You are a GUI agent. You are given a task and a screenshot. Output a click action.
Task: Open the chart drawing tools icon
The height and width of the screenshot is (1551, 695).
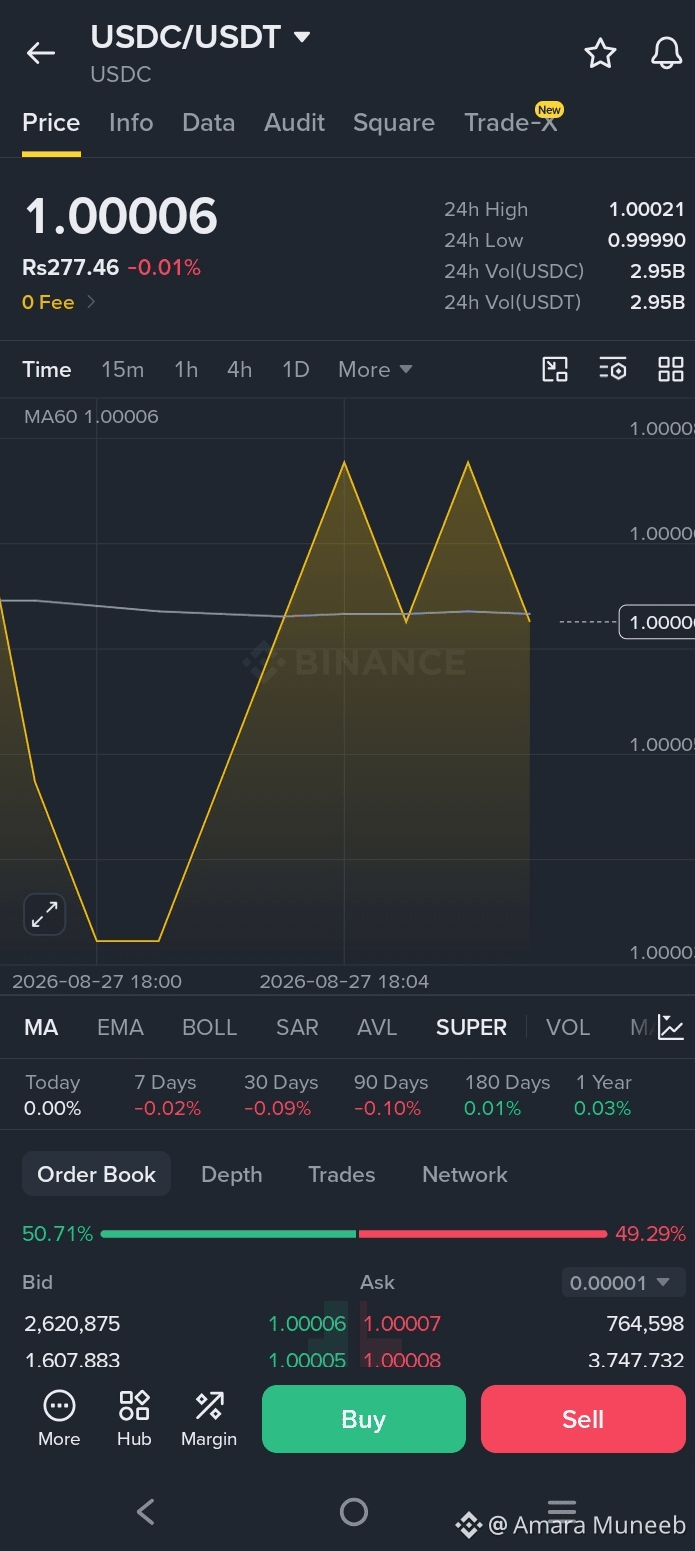[555, 369]
